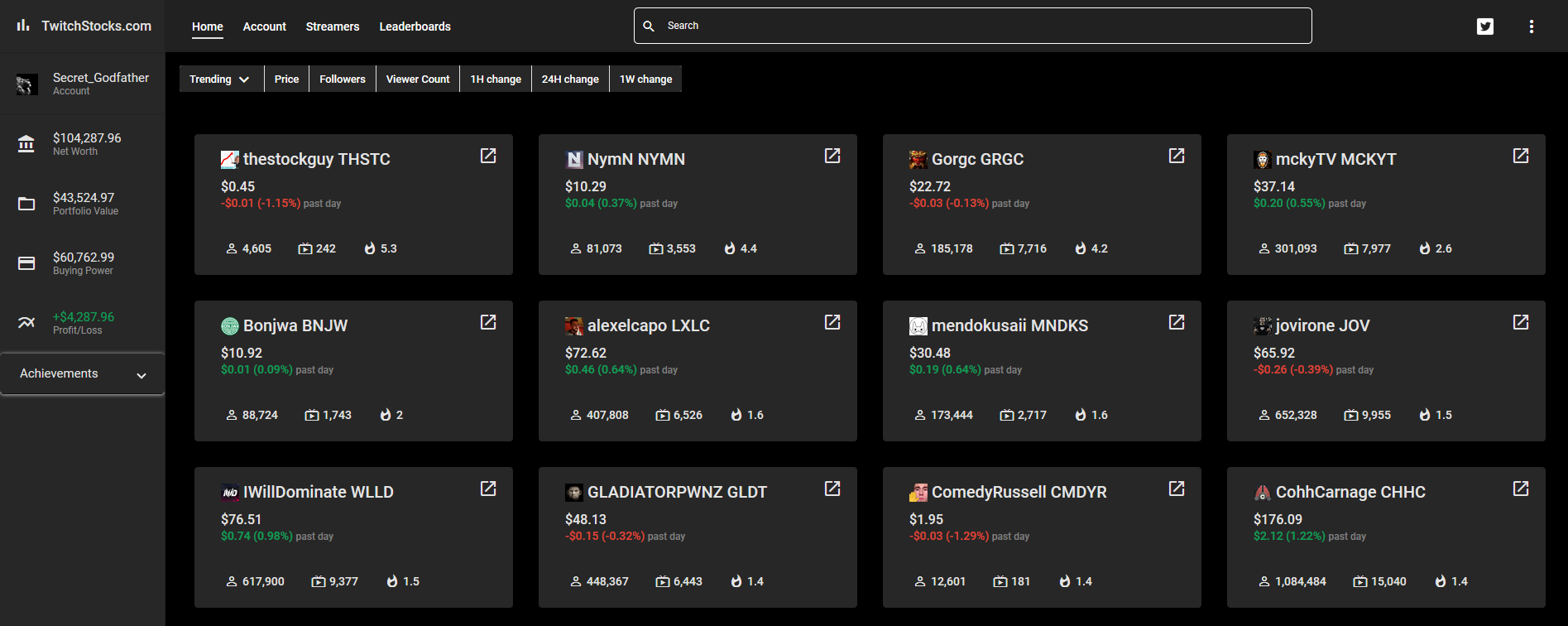
Task: Open alexelcapo LXLC external link icon
Action: 832,322
